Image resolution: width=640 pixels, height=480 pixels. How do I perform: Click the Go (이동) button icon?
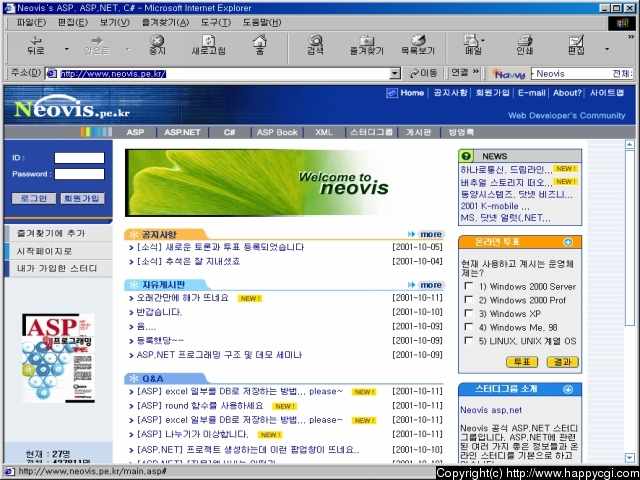coord(423,73)
